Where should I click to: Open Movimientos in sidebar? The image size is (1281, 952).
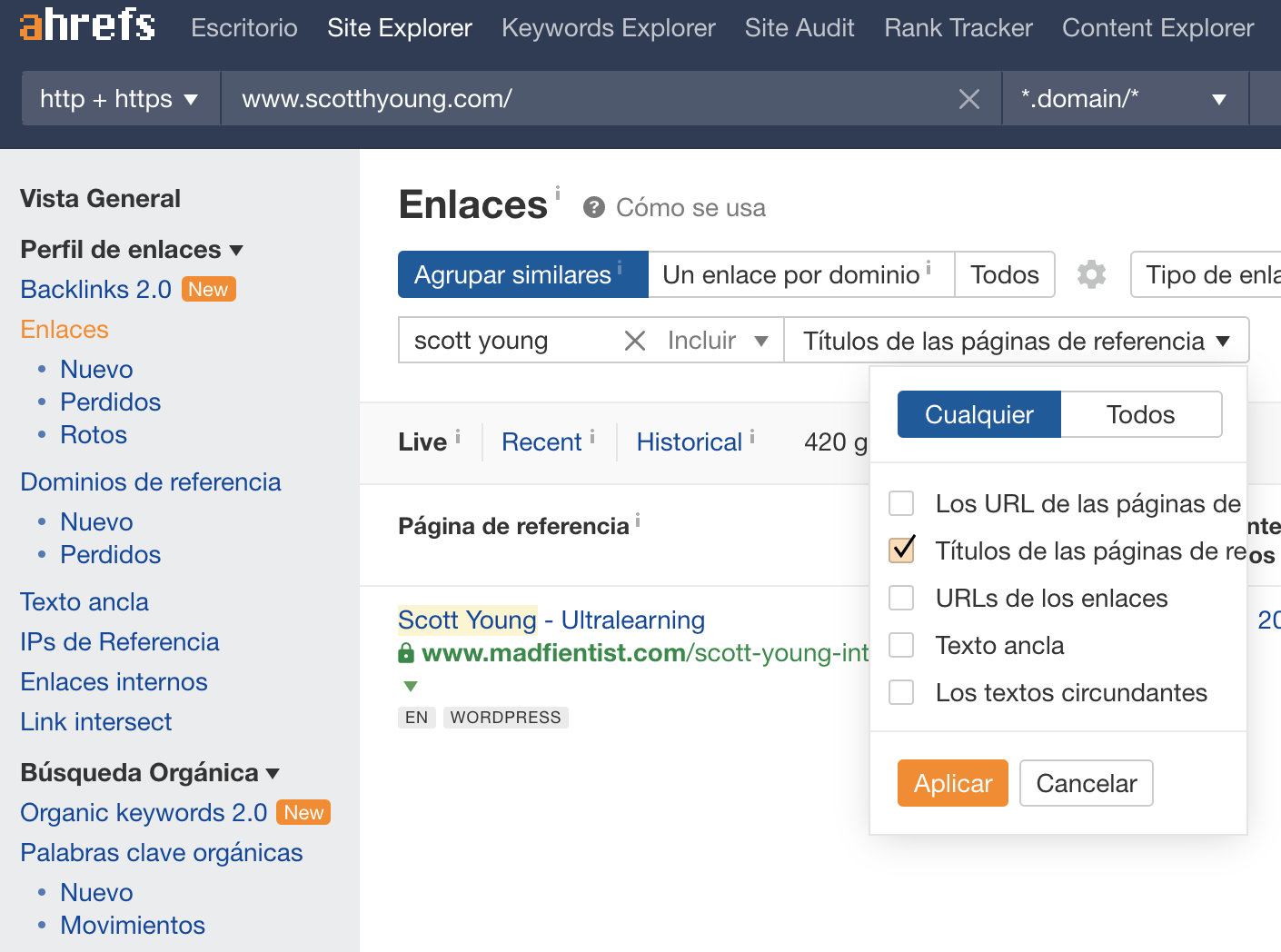tap(133, 925)
